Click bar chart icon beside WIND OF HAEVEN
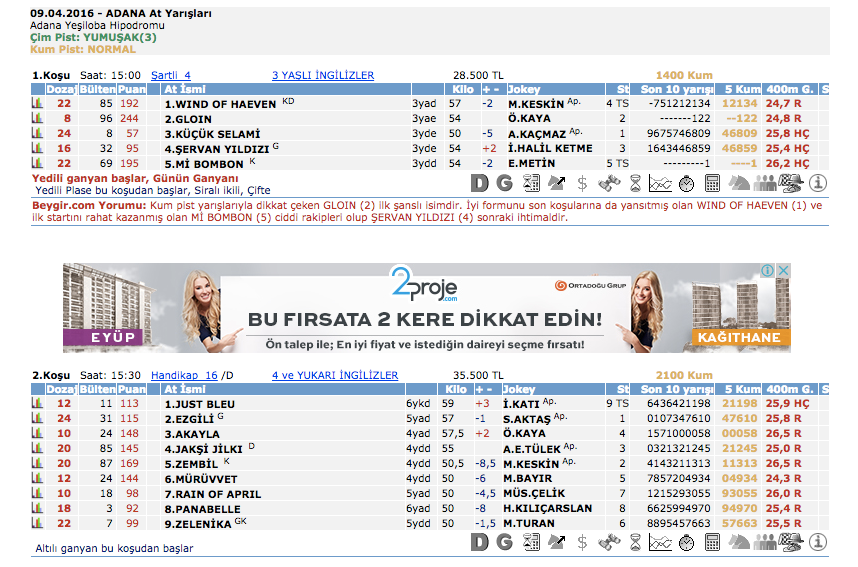This screenshot has height=567, width=858. (x=37, y=103)
